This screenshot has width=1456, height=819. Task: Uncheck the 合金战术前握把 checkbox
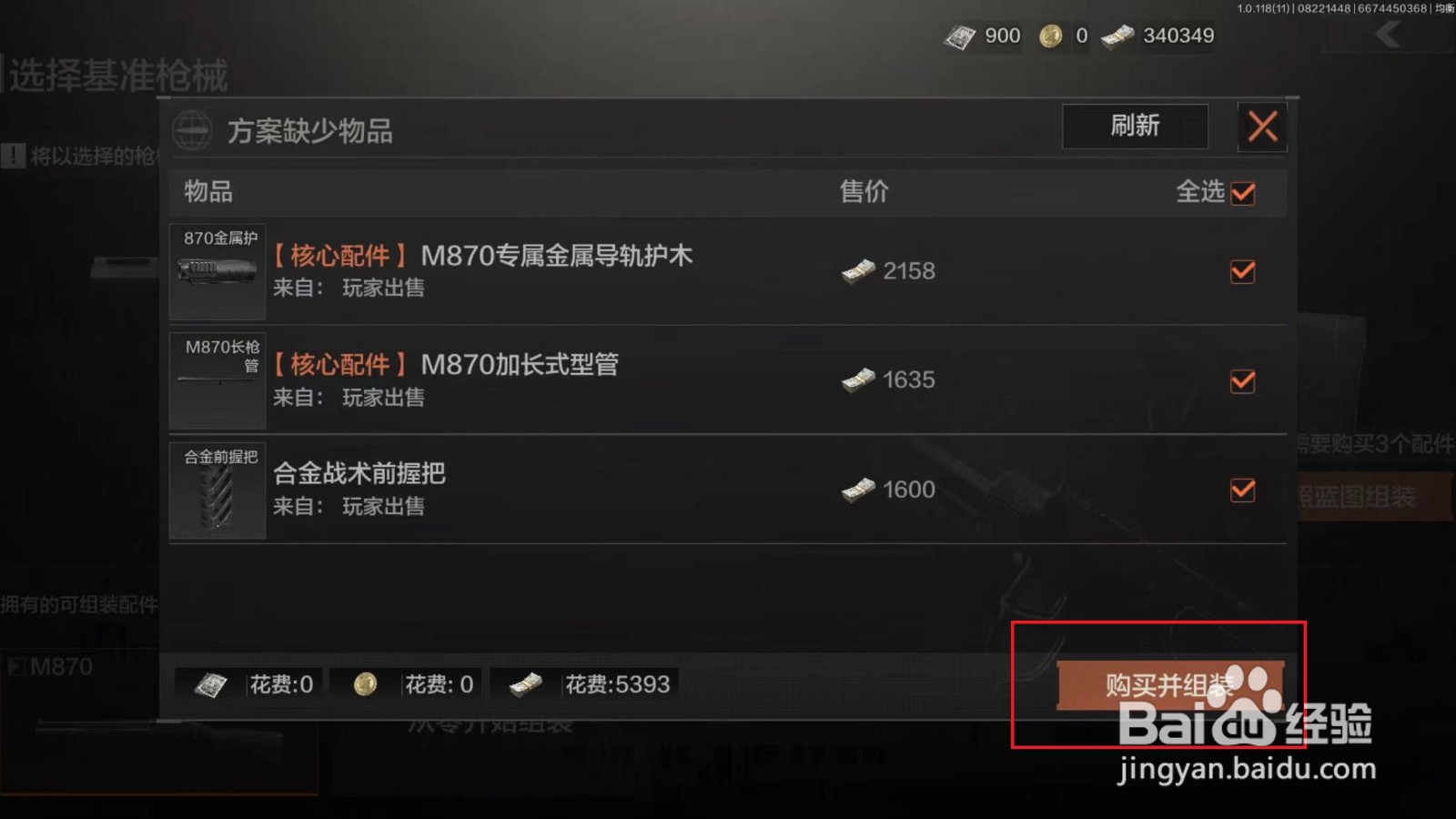click(x=1243, y=490)
